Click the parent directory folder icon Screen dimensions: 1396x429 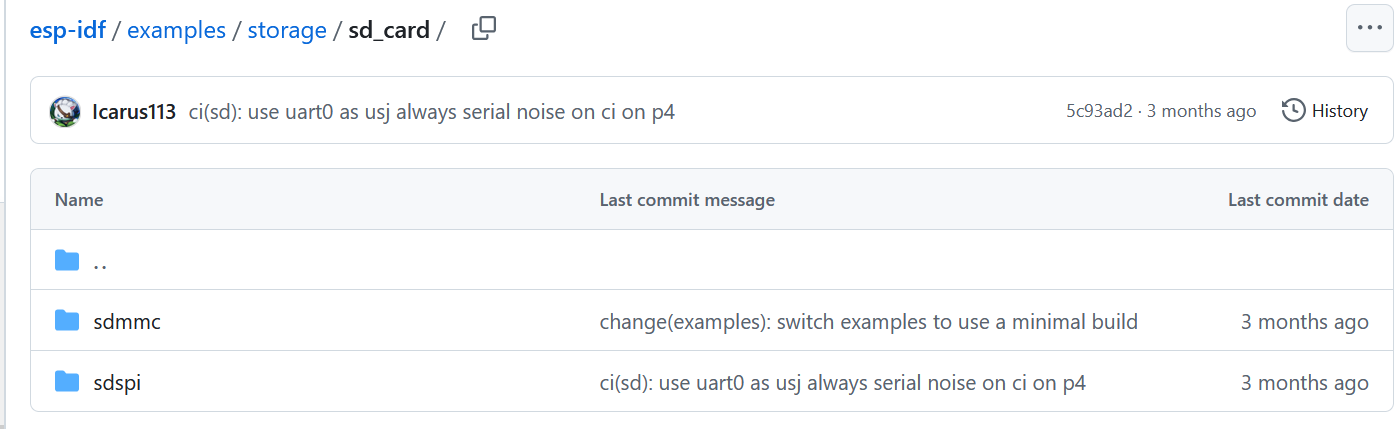(67, 261)
